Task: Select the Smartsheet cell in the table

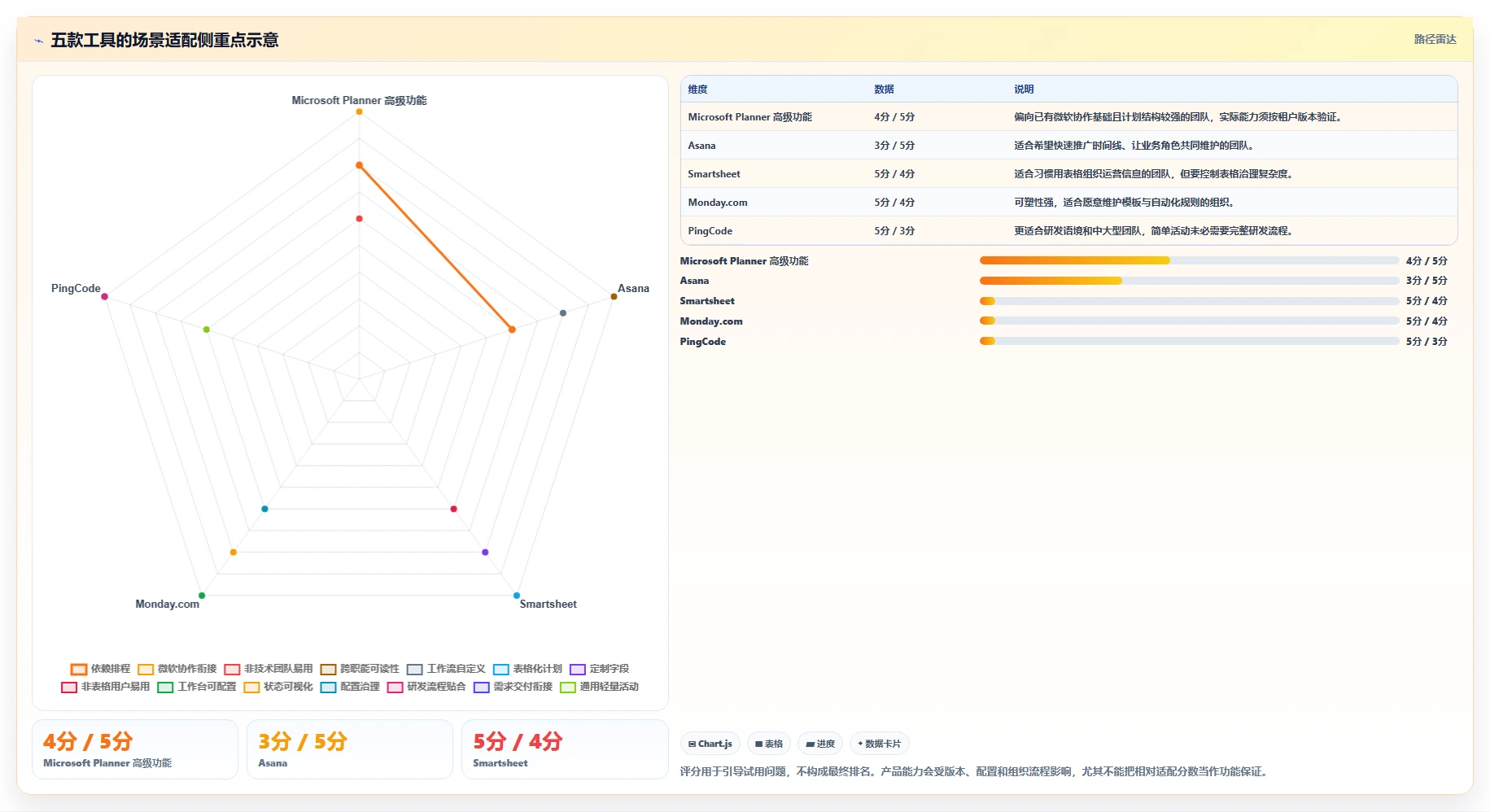Action: click(x=714, y=174)
